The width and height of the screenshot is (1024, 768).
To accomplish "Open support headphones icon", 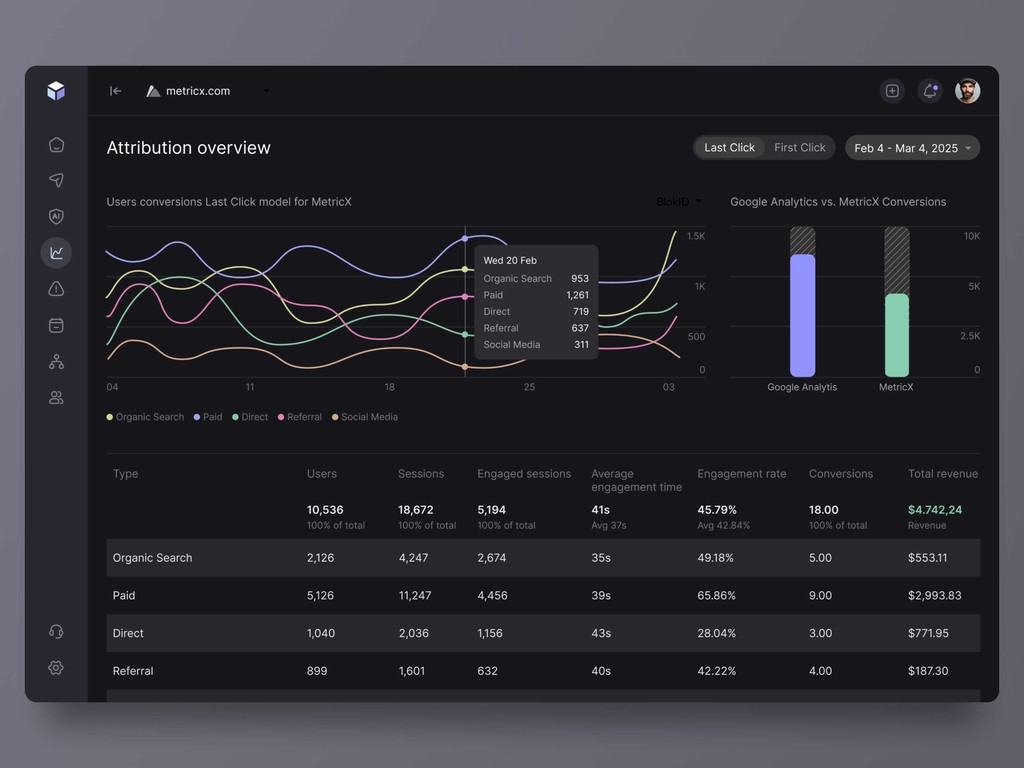I will click(56, 631).
